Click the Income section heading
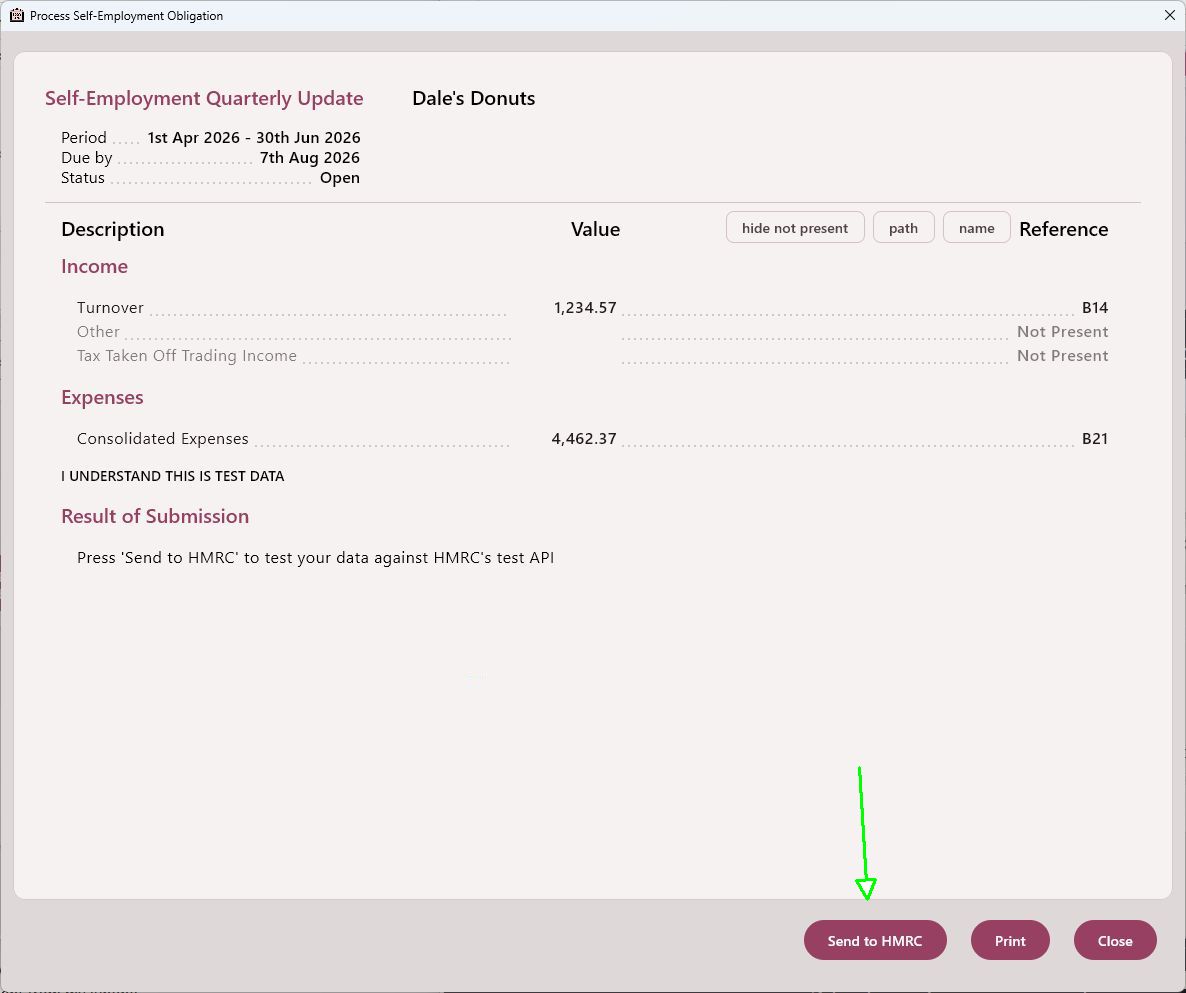Screen dimensions: 1186x993 [x=95, y=266]
